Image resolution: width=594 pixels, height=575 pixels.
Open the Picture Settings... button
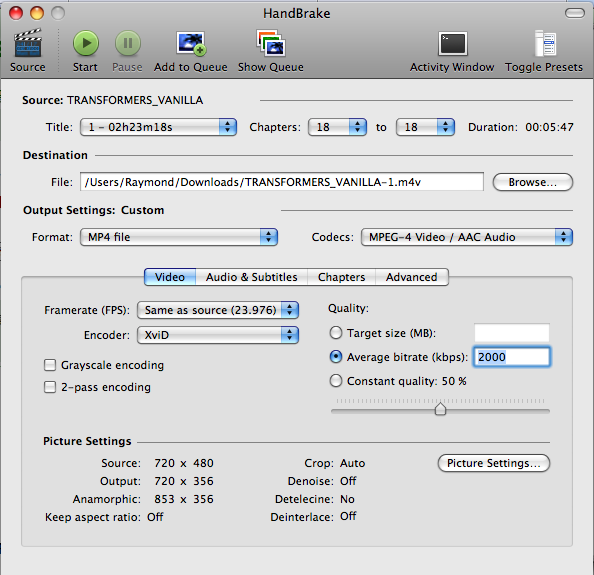[494, 463]
